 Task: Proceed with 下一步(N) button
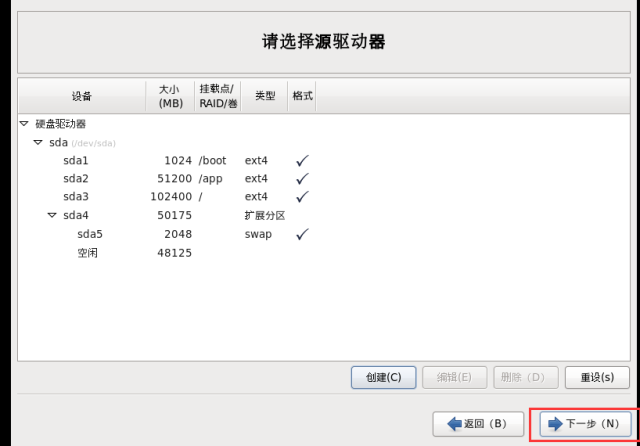click(x=585, y=424)
